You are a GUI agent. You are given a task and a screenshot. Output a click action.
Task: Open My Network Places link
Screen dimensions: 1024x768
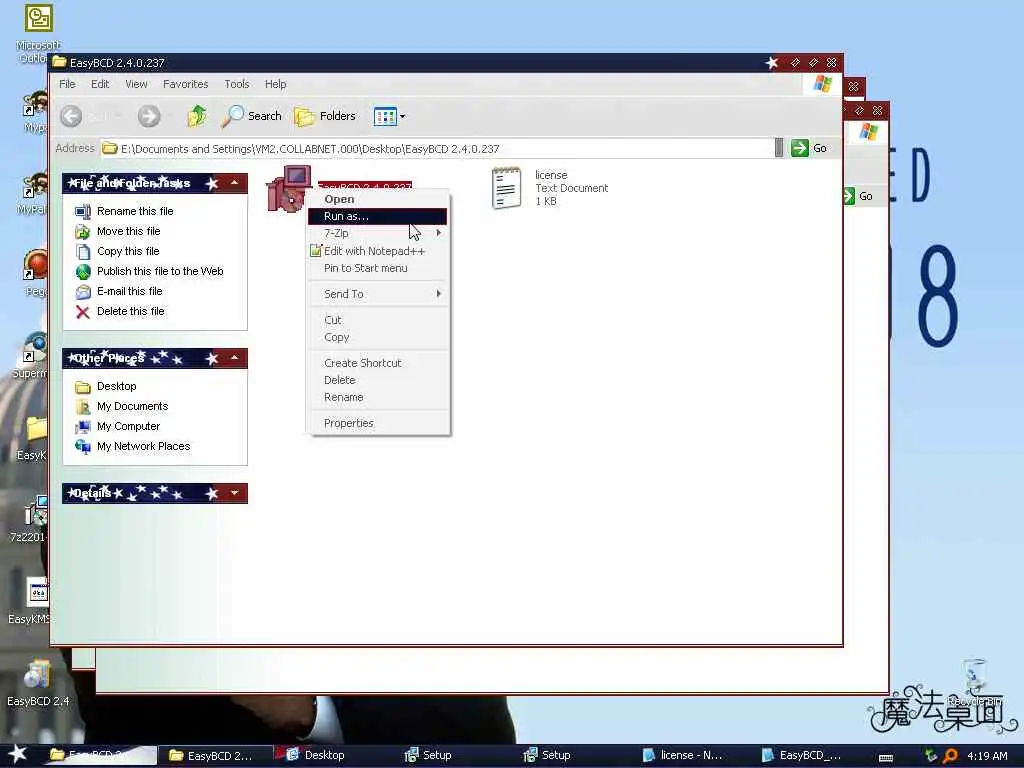(x=144, y=447)
